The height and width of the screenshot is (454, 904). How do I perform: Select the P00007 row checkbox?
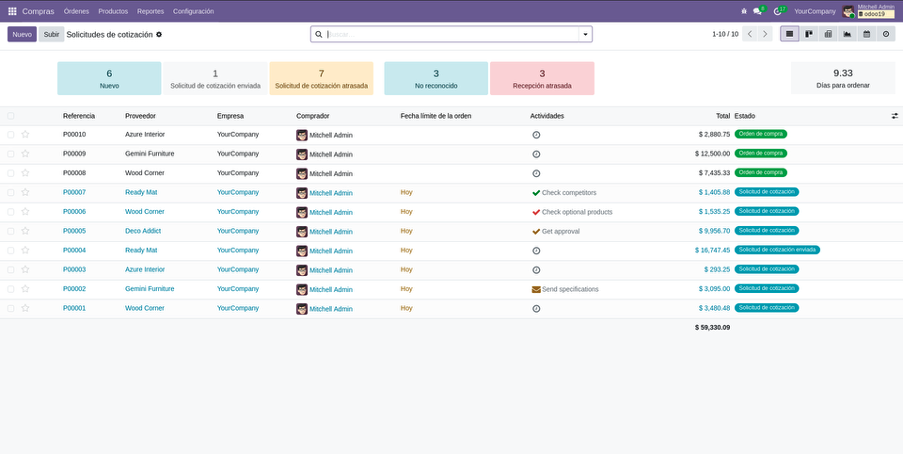[x=11, y=192]
